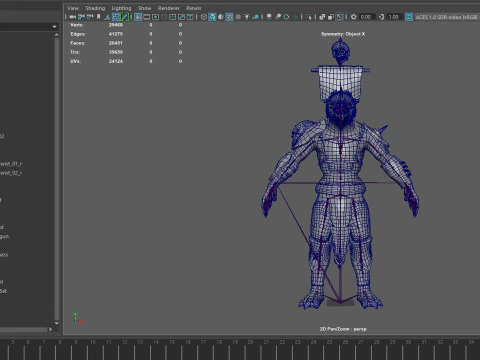
Task: Open the dropdown arrow atop the left panel
Action: (x=54, y=27)
